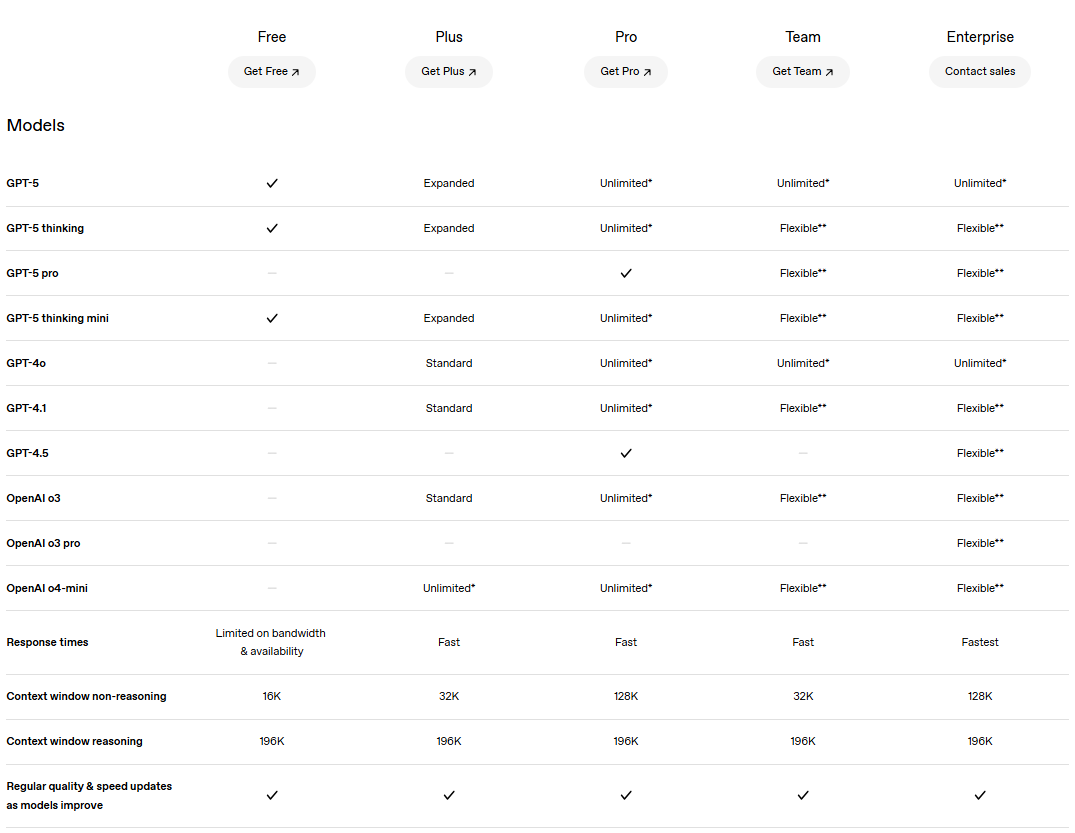Viewport: 1075px width, 833px height.
Task: Click the Fastest response time under Enterprise
Action: coord(980,643)
